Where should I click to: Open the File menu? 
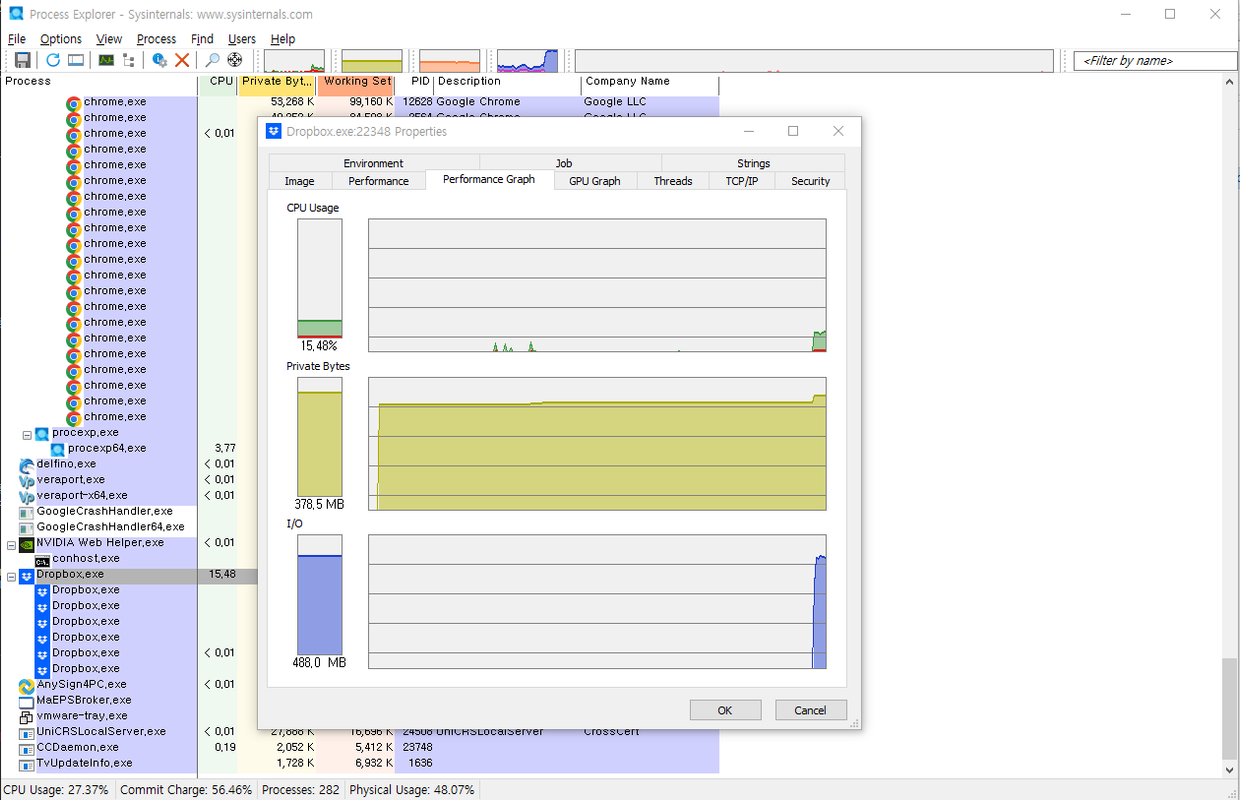click(17, 39)
